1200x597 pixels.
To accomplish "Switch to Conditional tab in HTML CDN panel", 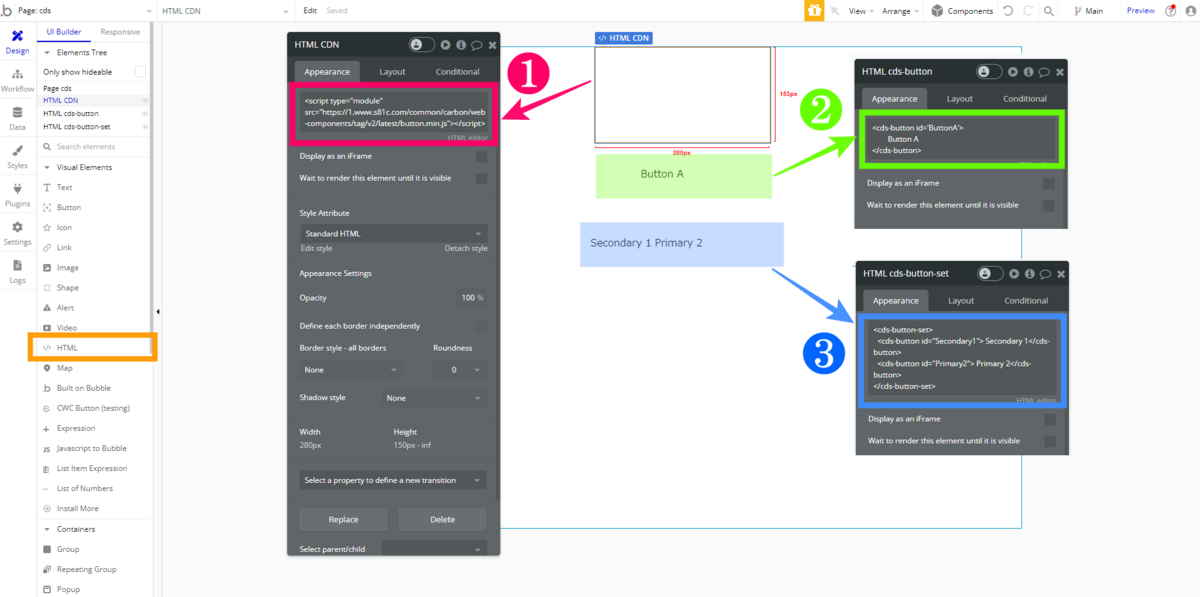I will 457,72.
